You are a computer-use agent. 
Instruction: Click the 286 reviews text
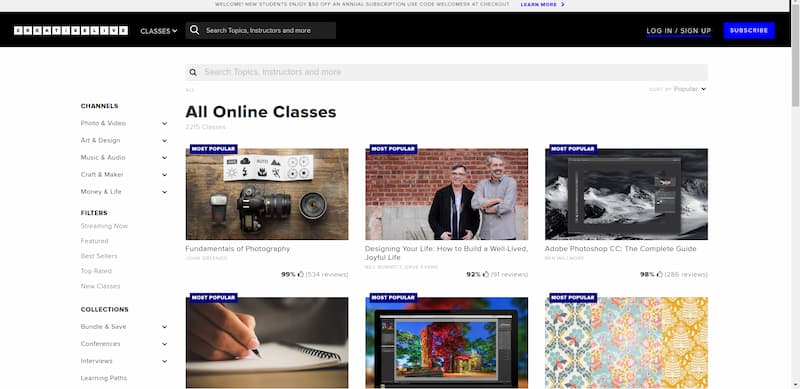click(x=686, y=275)
